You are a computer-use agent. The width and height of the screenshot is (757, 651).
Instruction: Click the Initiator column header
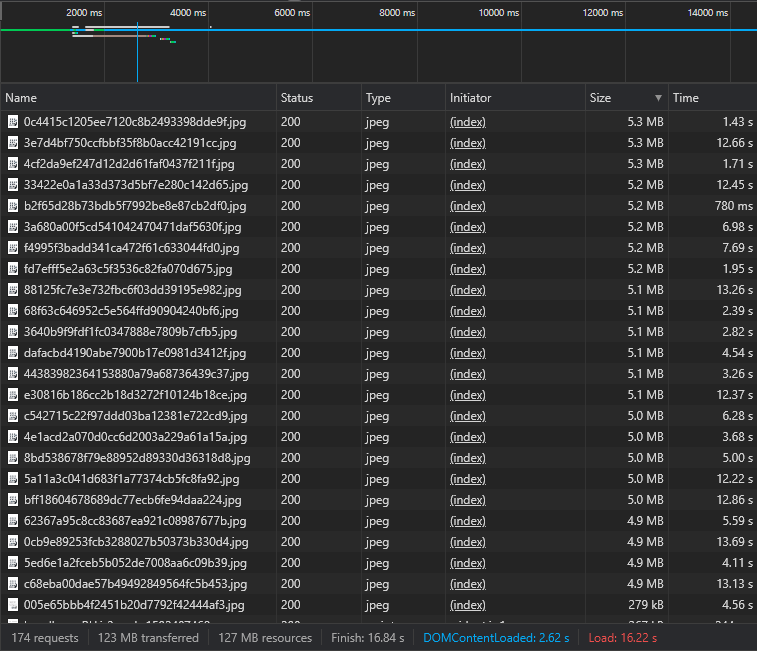coord(470,98)
